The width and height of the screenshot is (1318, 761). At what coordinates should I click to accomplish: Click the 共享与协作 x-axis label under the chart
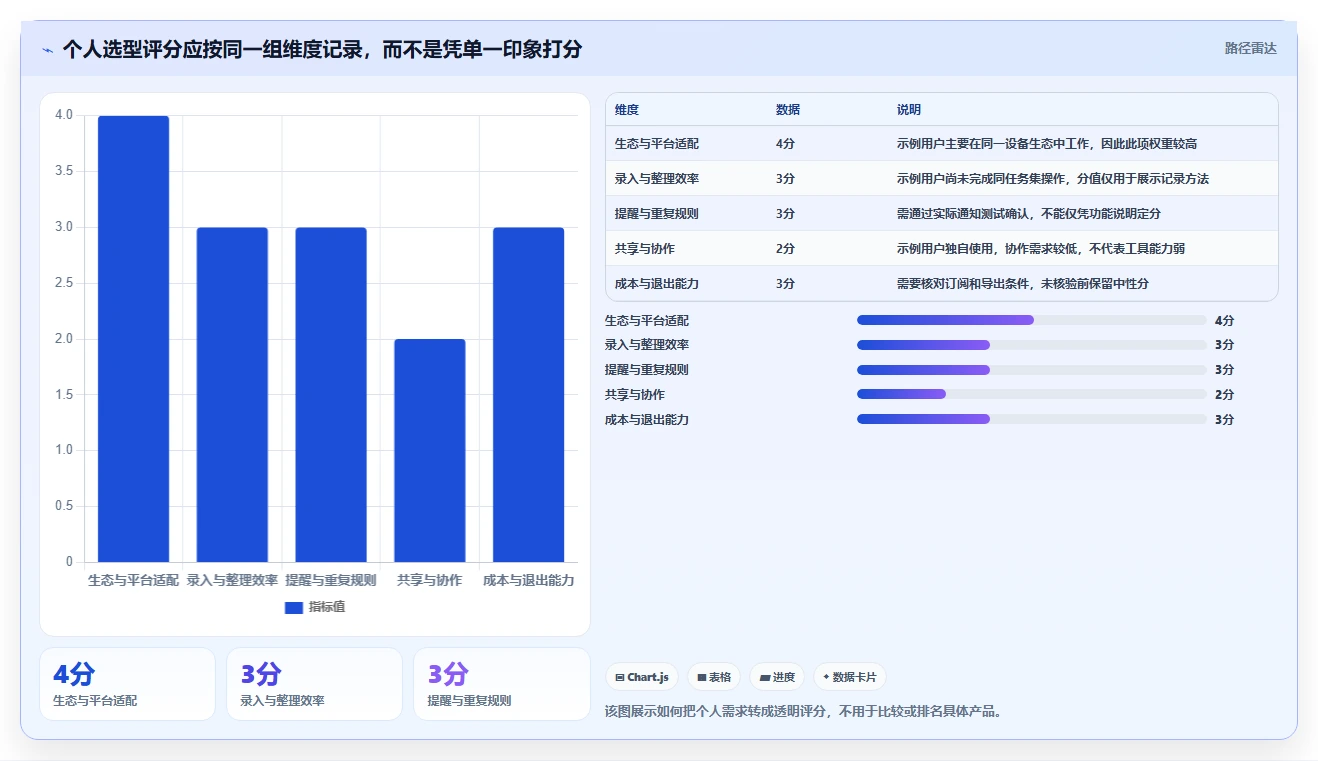pyautogui.click(x=430, y=580)
